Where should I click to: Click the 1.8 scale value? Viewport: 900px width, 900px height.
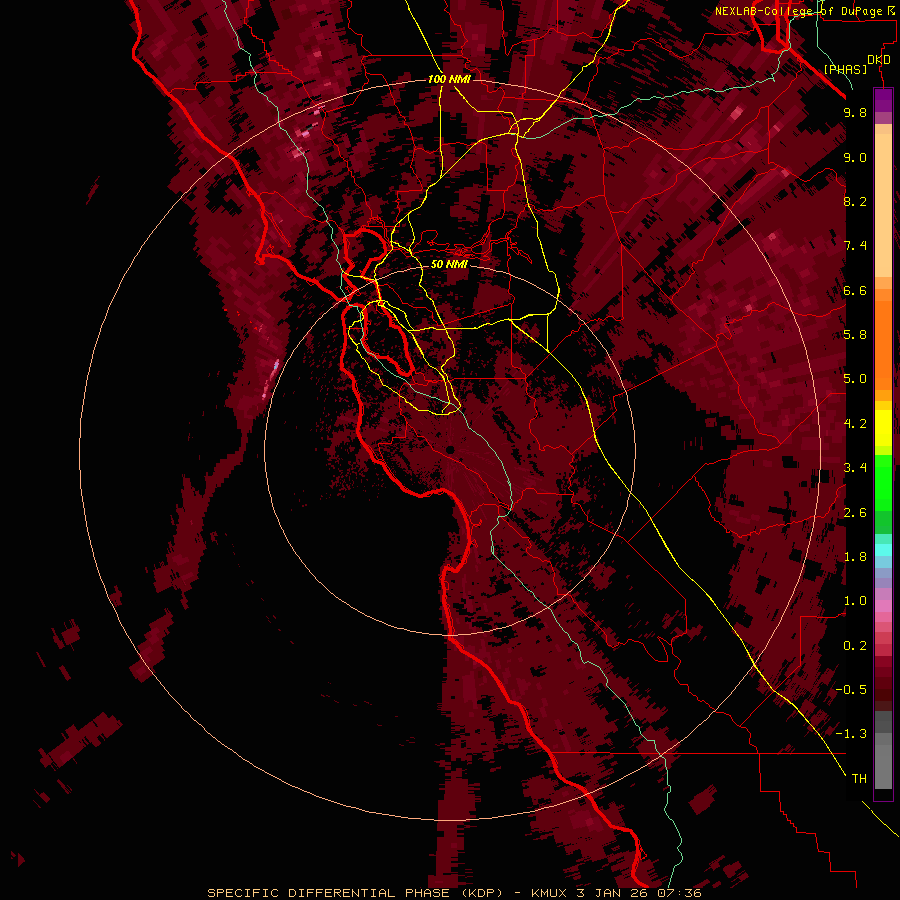[x=855, y=557]
